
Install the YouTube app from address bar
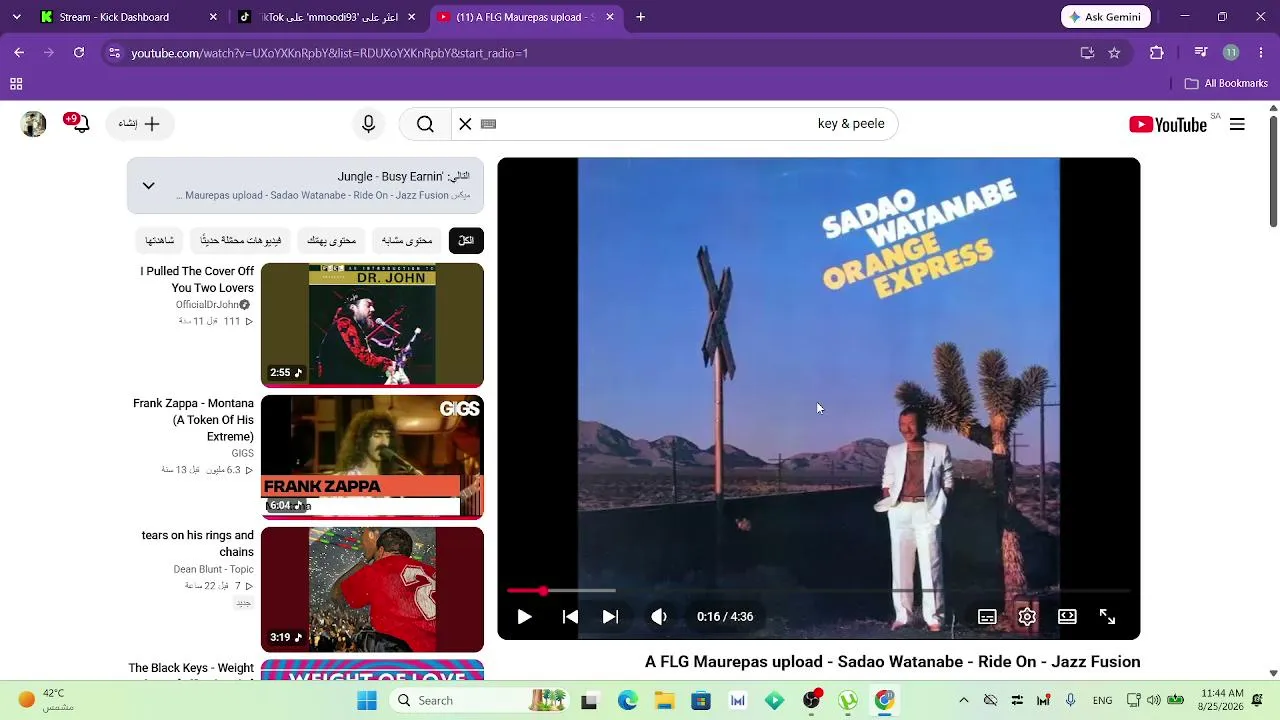pos(1087,53)
